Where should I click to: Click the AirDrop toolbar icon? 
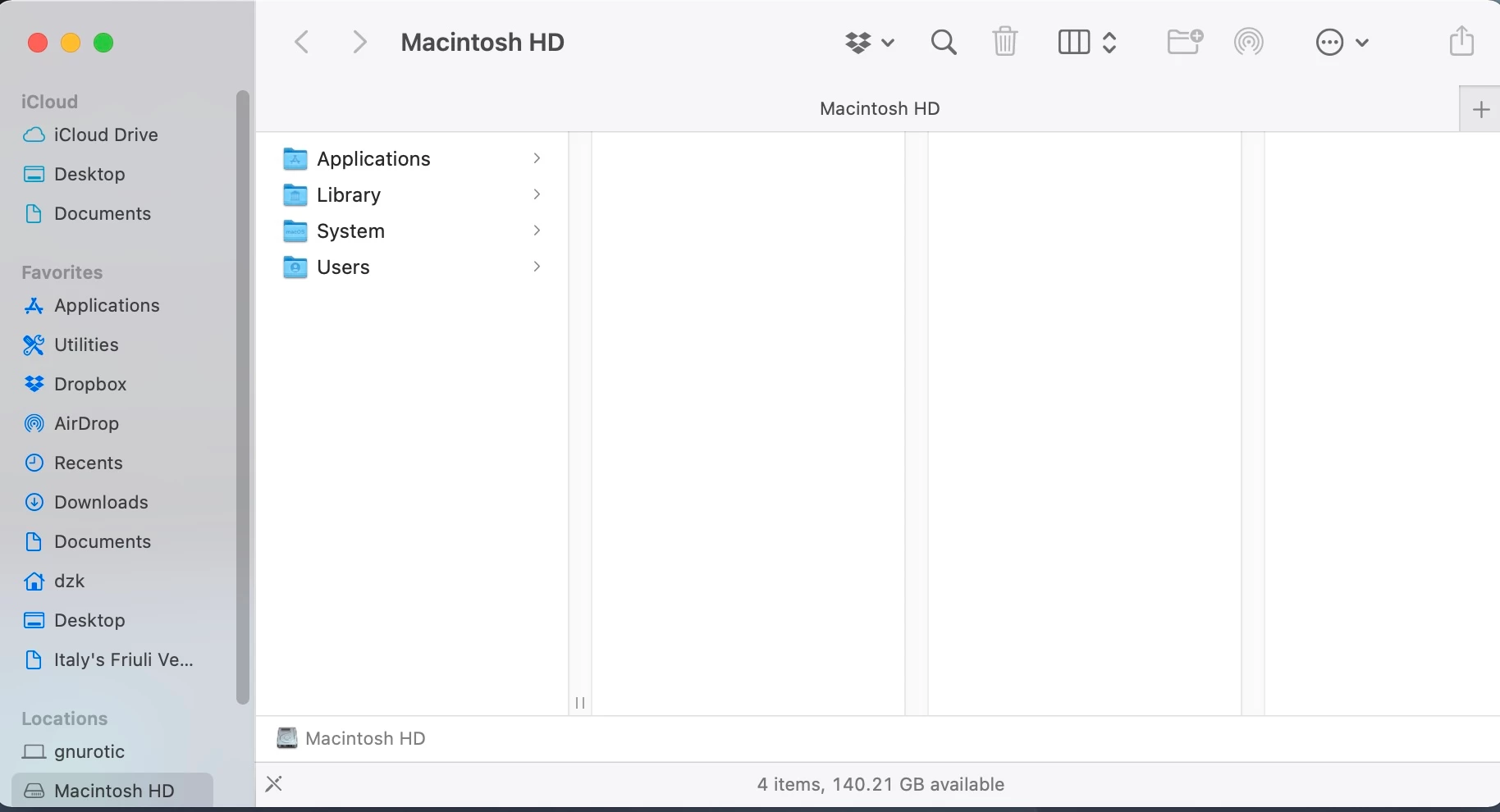[x=1249, y=42]
